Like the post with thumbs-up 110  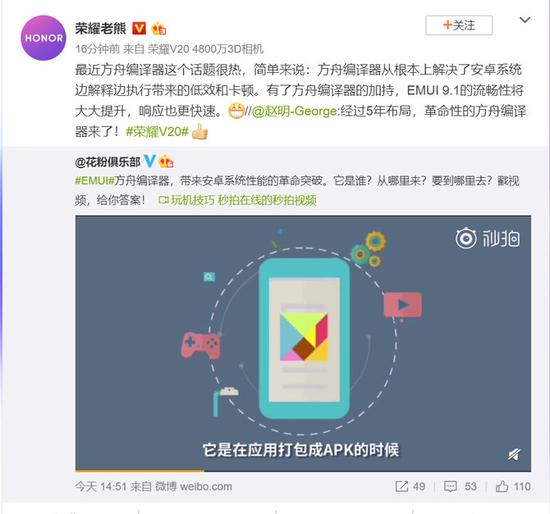tap(513, 486)
